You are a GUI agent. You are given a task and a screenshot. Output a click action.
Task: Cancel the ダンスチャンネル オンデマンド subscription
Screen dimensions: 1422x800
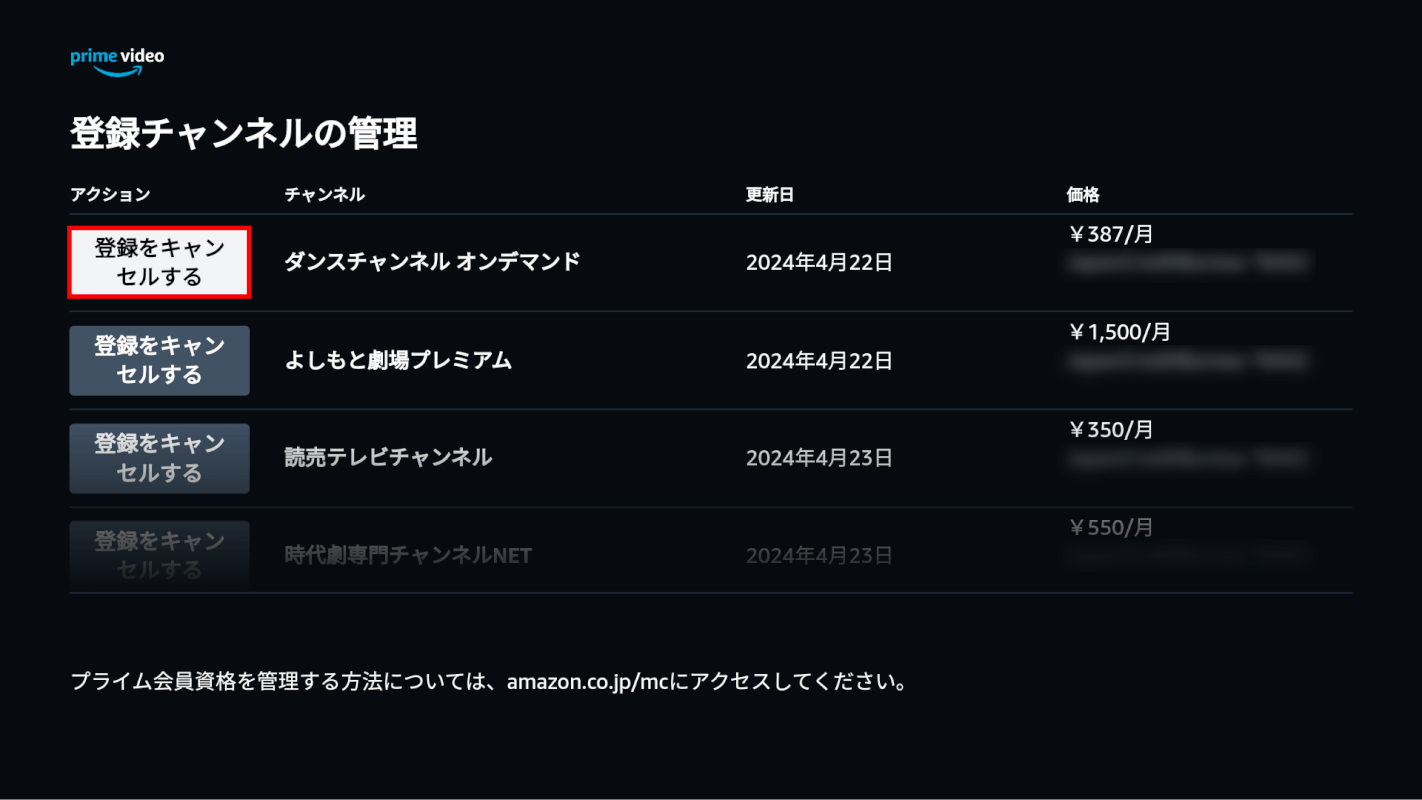(x=159, y=262)
